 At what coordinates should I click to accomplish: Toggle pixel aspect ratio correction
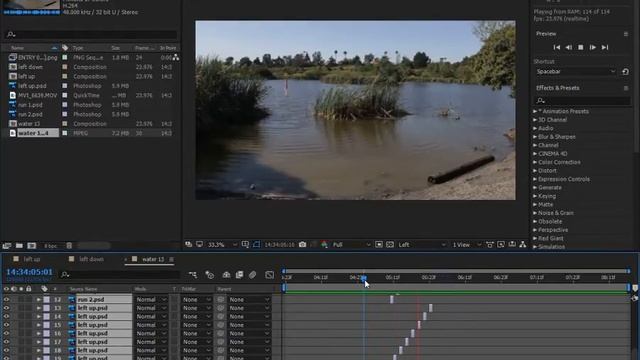(489, 244)
